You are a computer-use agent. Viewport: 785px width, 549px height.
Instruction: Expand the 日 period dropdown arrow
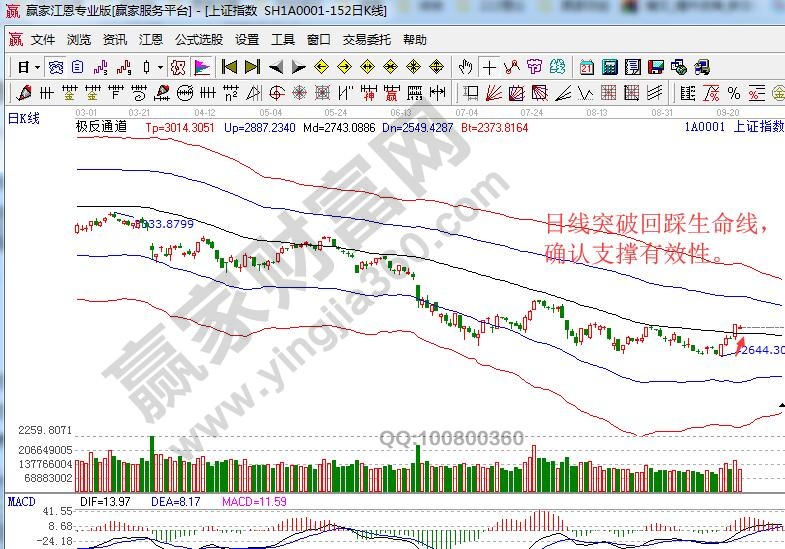click(x=37, y=68)
